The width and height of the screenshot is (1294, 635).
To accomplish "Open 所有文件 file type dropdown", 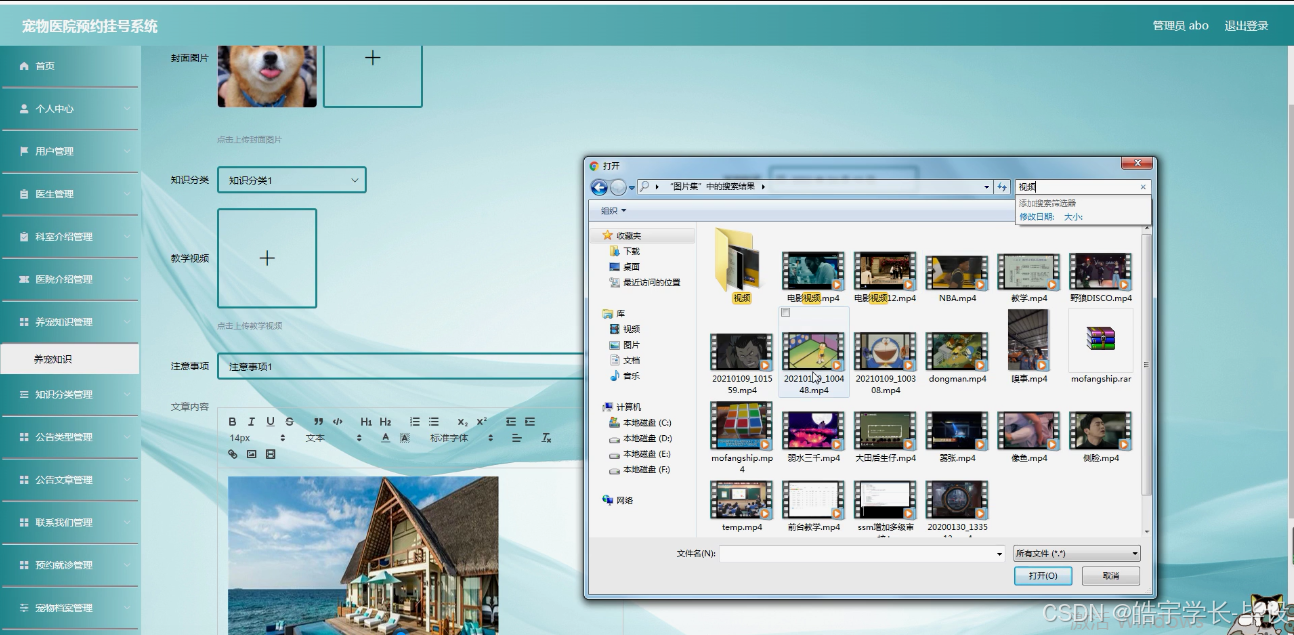I will tap(1076, 553).
